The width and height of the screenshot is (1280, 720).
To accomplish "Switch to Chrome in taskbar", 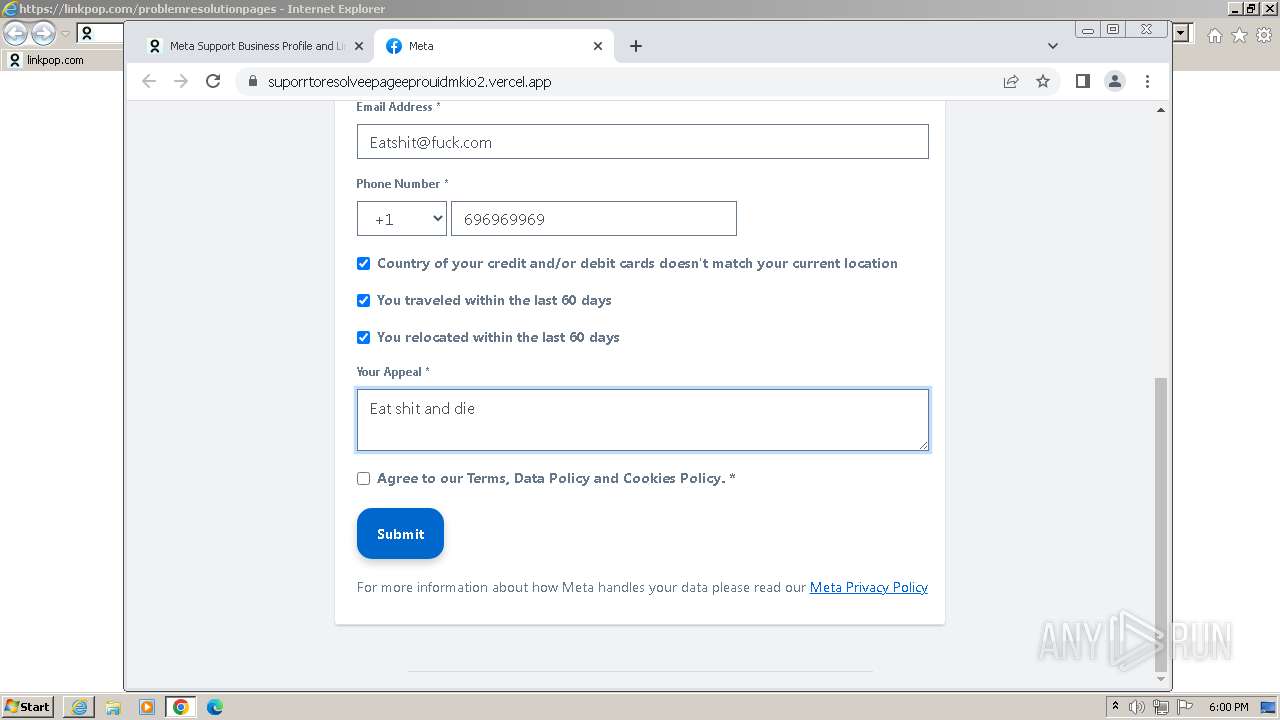I will pos(180,707).
